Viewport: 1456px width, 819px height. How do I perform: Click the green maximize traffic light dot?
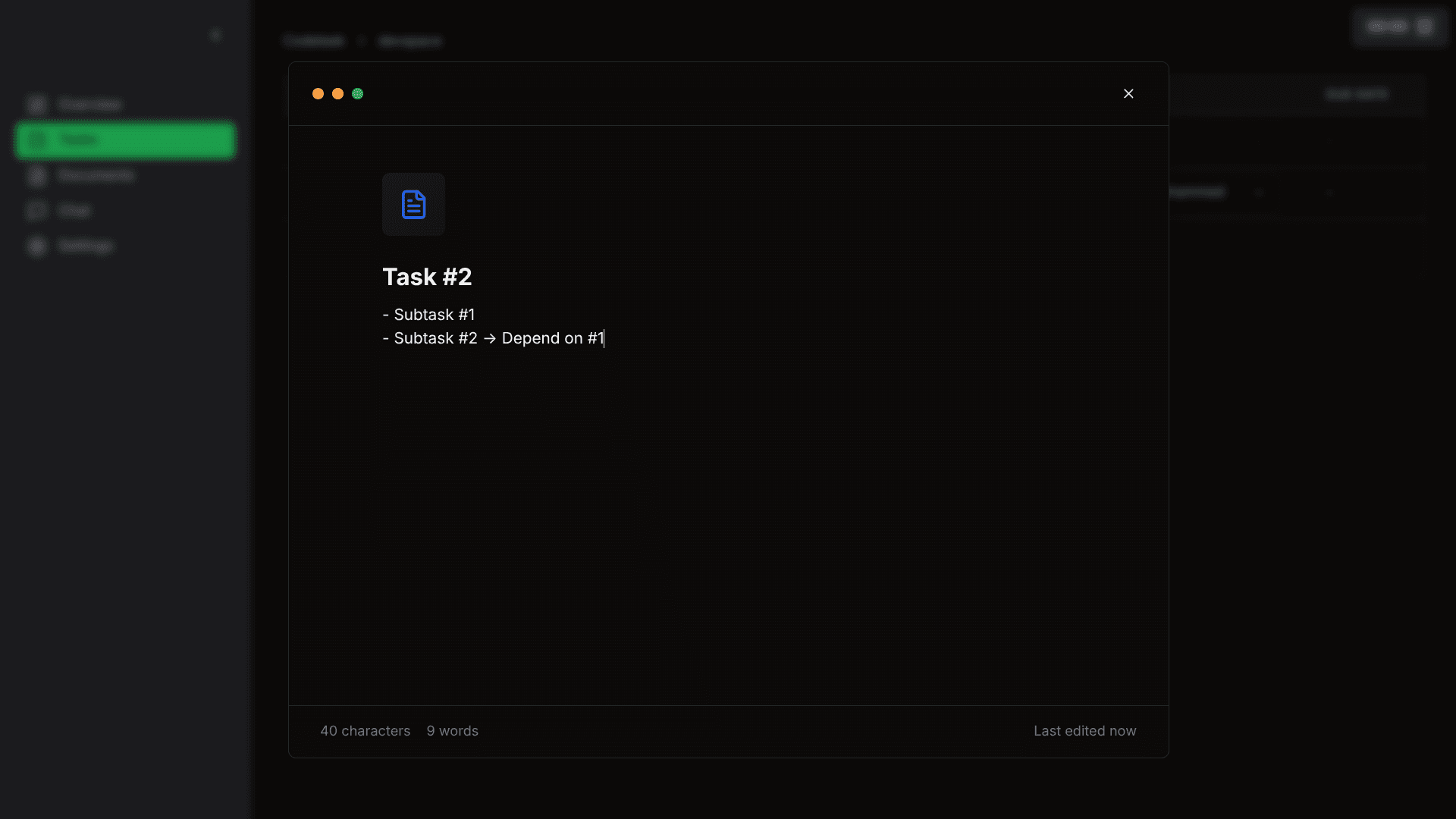(357, 93)
